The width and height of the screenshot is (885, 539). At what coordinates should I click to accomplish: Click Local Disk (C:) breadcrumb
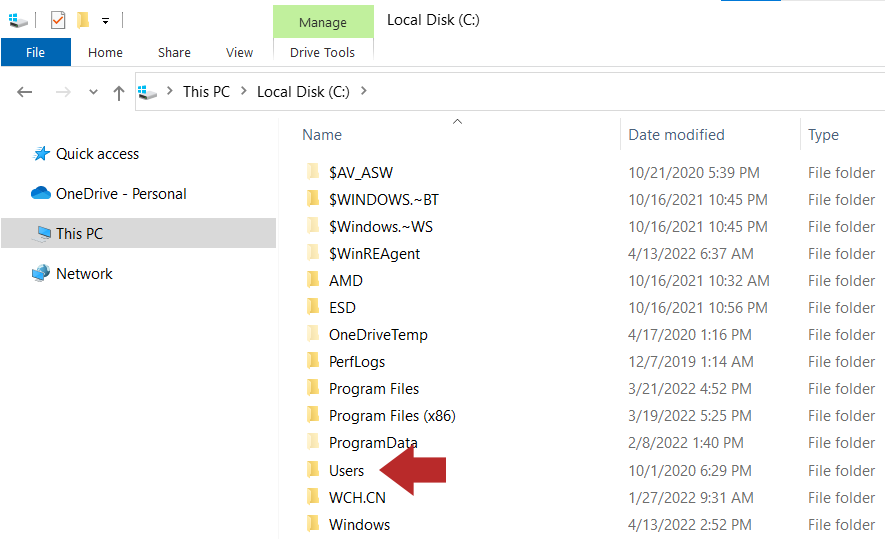pos(303,91)
